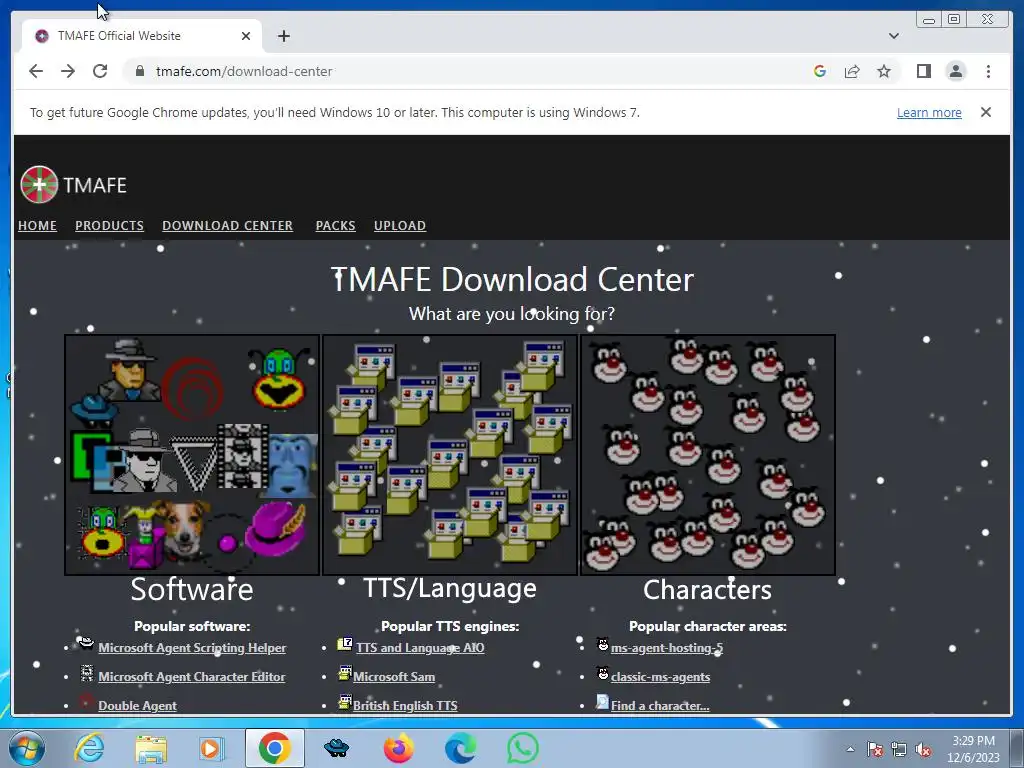Launch Internet Explorer from taskbar
The image size is (1024, 768).
click(x=89, y=748)
